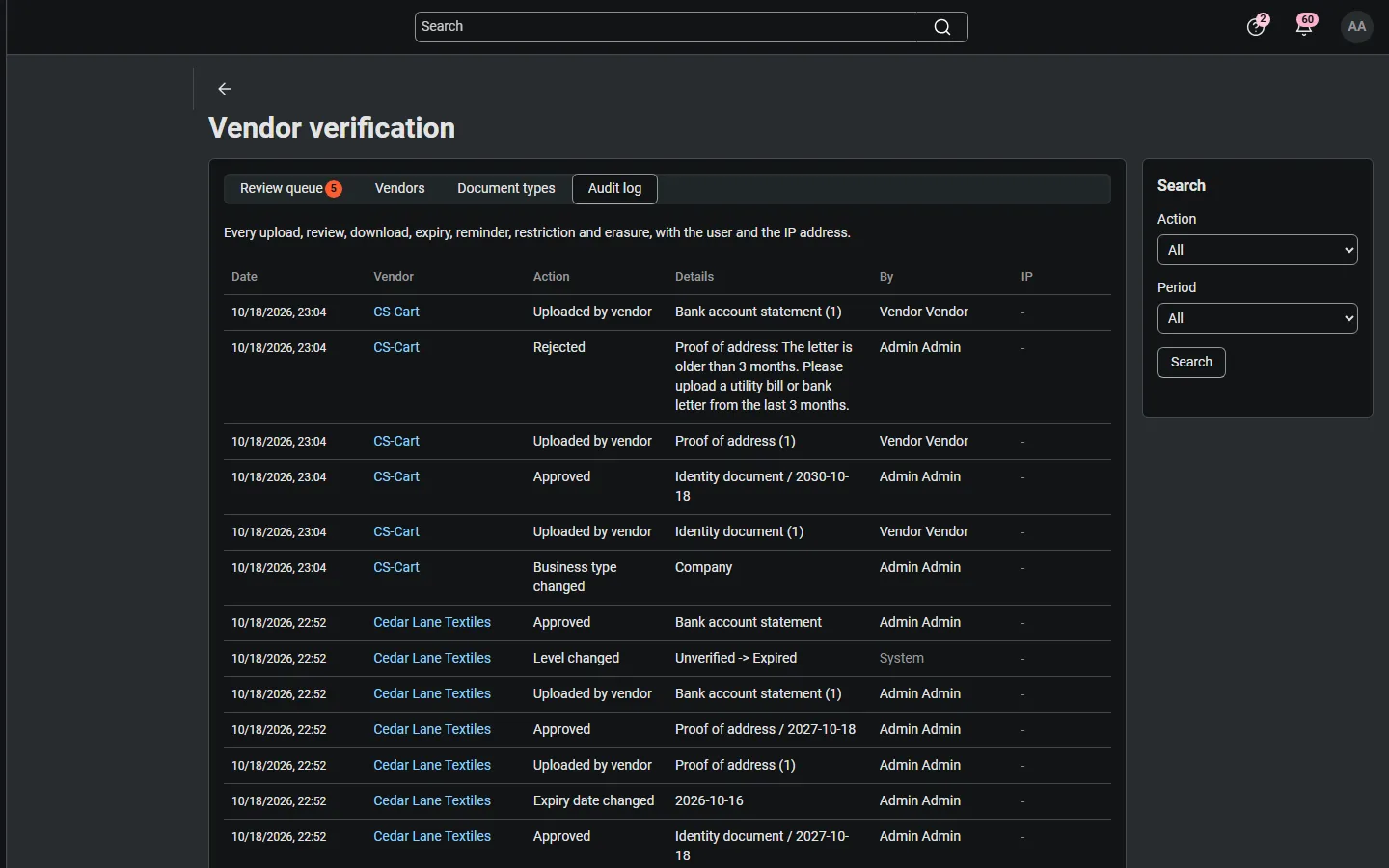
Task: Click the By column header
Action: pos(886,277)
